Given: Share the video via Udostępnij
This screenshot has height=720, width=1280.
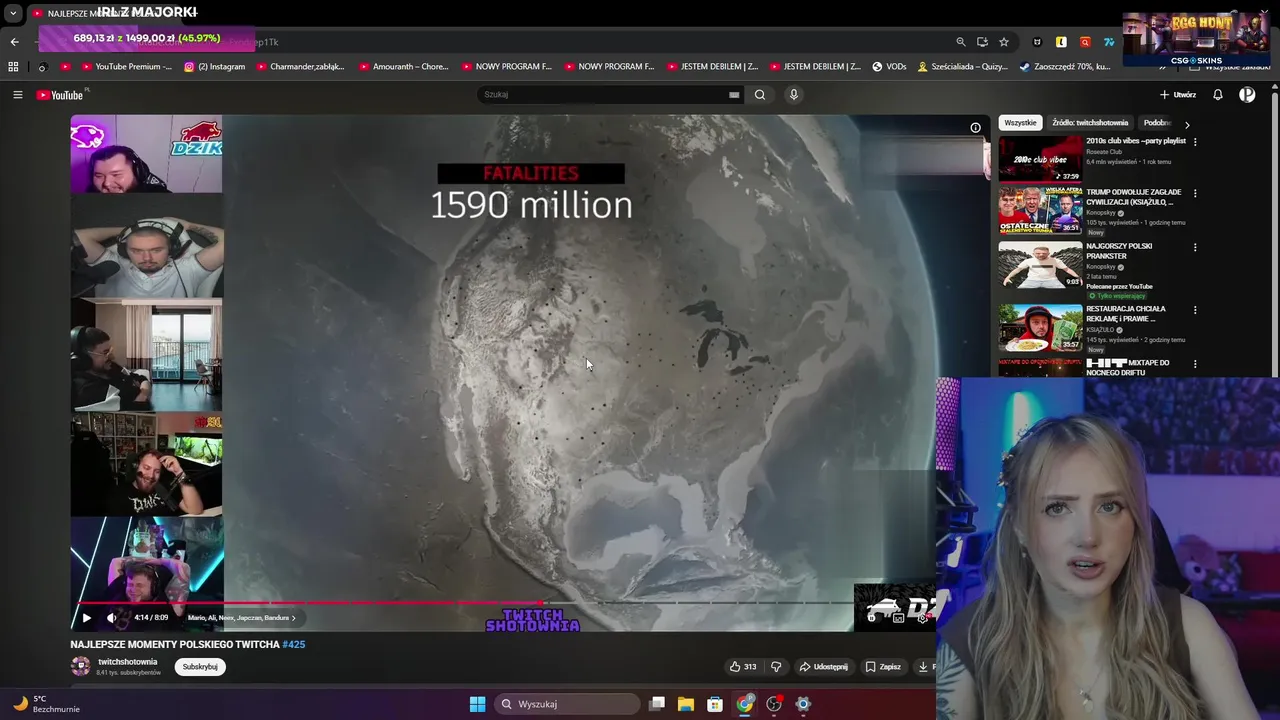Looking at the screenshot, I should click(823, 667).
